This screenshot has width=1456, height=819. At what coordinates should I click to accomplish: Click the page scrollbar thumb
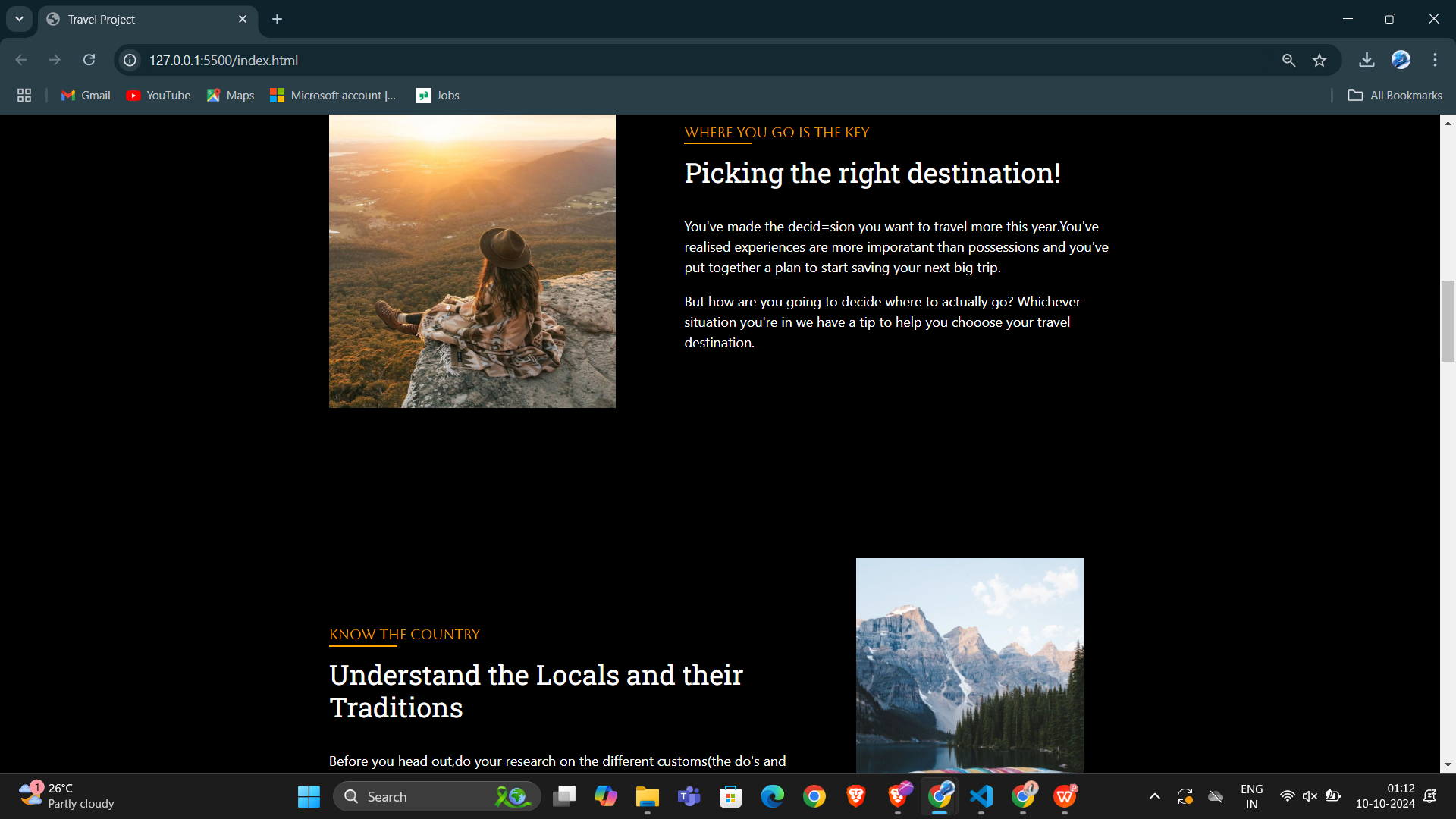(1448, 322)
